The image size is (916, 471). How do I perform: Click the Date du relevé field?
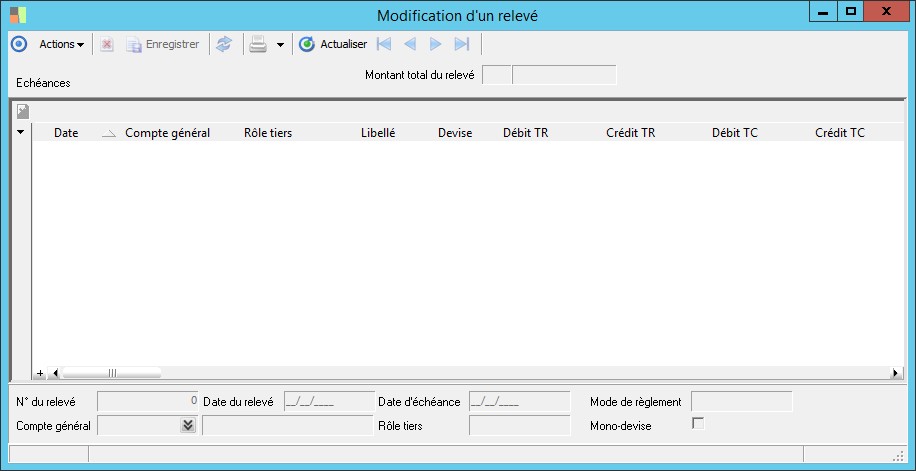[x=329, y=401]
